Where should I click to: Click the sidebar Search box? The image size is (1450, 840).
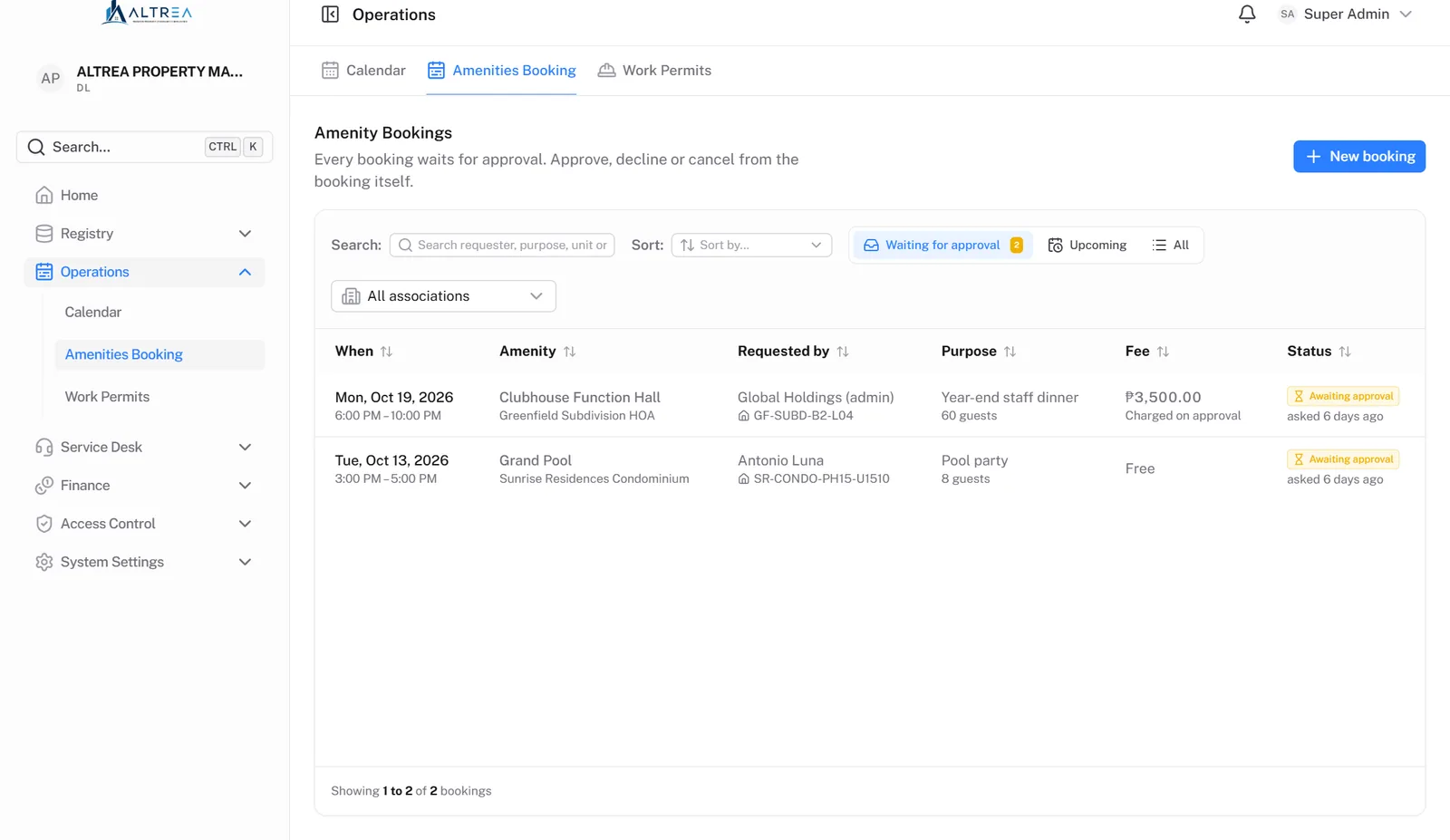(144, 147)
